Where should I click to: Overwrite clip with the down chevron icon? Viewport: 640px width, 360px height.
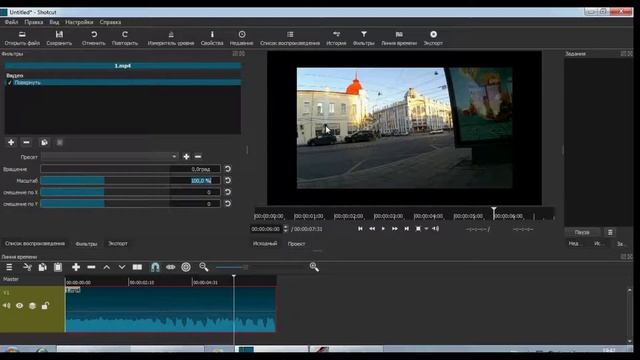pos(122,267)
